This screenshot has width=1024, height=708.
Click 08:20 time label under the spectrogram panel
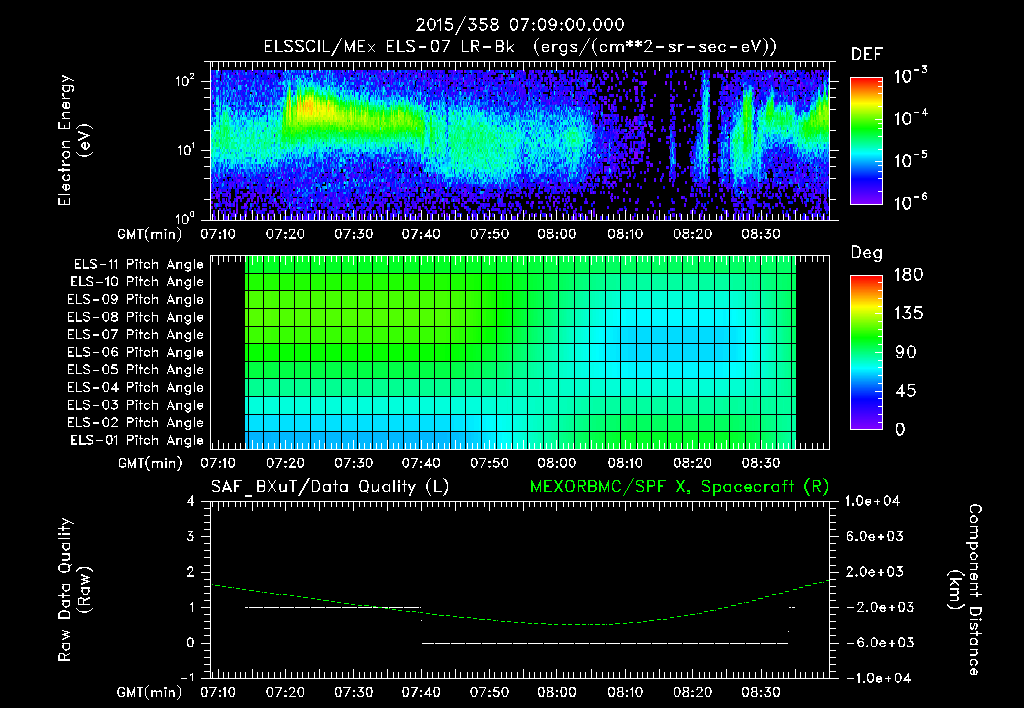click(692, 234)
